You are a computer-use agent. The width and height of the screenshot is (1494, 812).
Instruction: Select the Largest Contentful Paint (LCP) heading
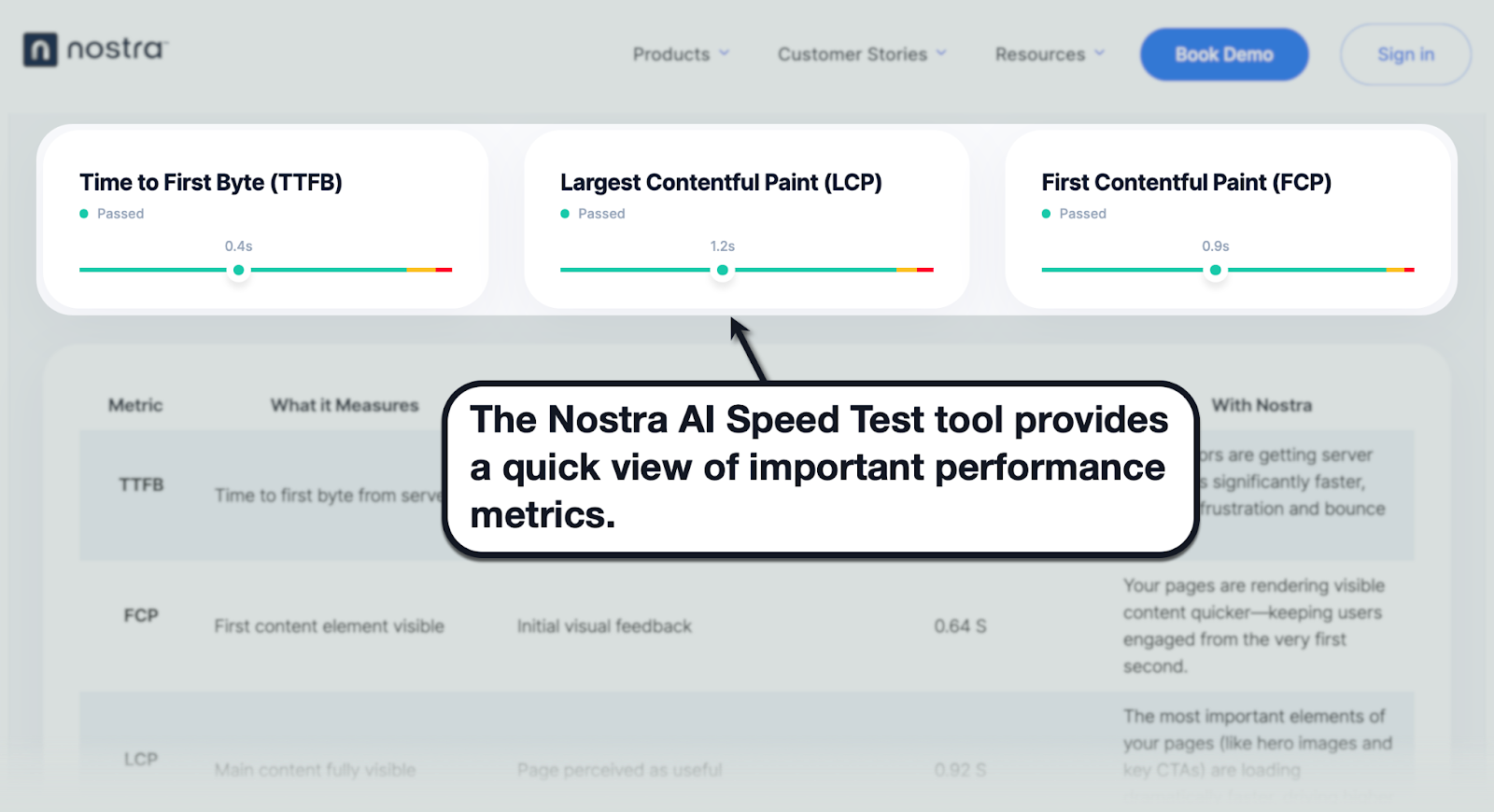tap(721, 182)
